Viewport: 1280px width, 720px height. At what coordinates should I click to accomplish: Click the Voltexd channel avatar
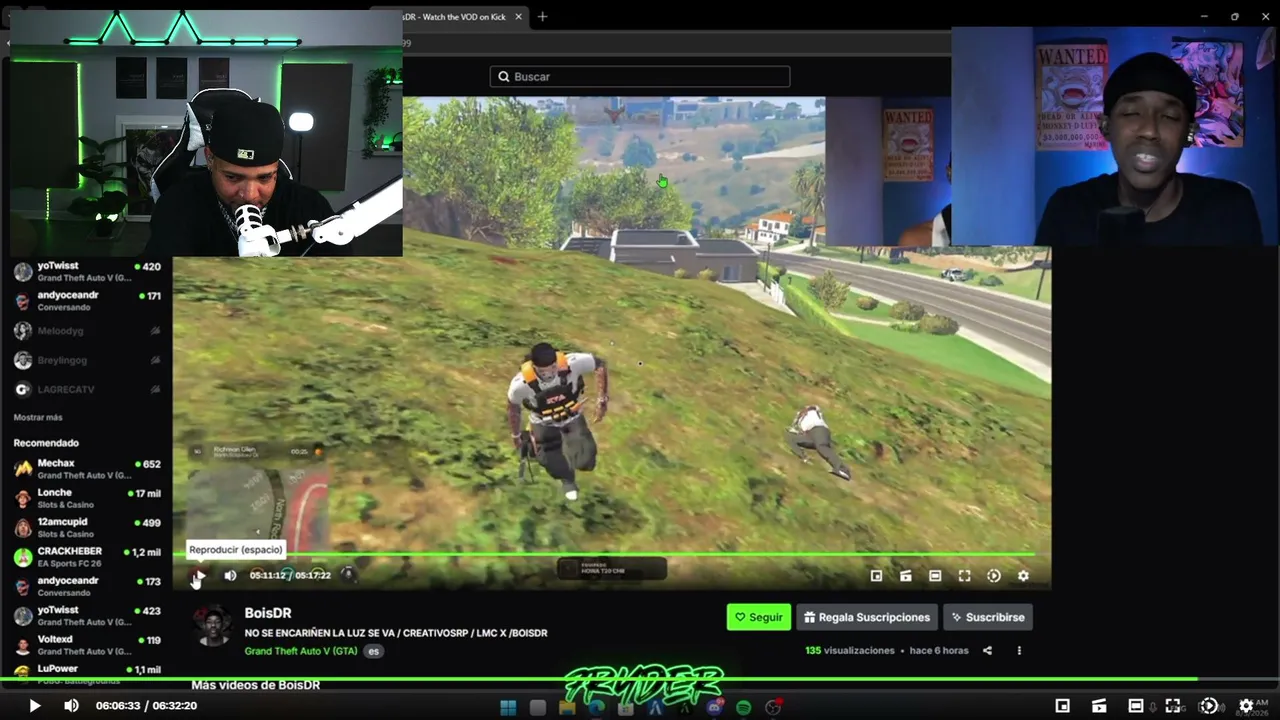click(23, 645)
